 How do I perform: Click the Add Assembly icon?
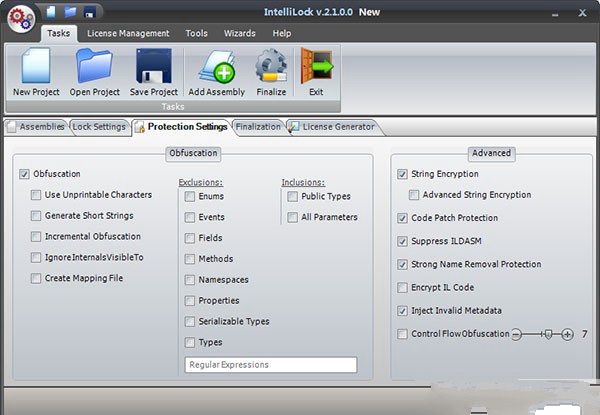coord(217,66)
